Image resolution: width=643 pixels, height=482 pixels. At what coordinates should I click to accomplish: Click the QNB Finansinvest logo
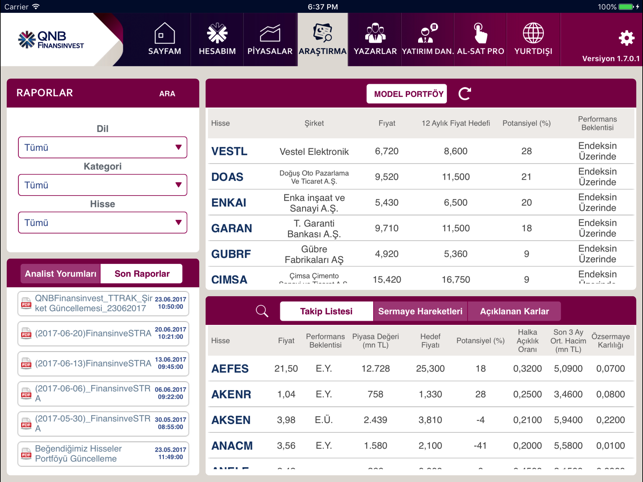[x=51, y=40]
